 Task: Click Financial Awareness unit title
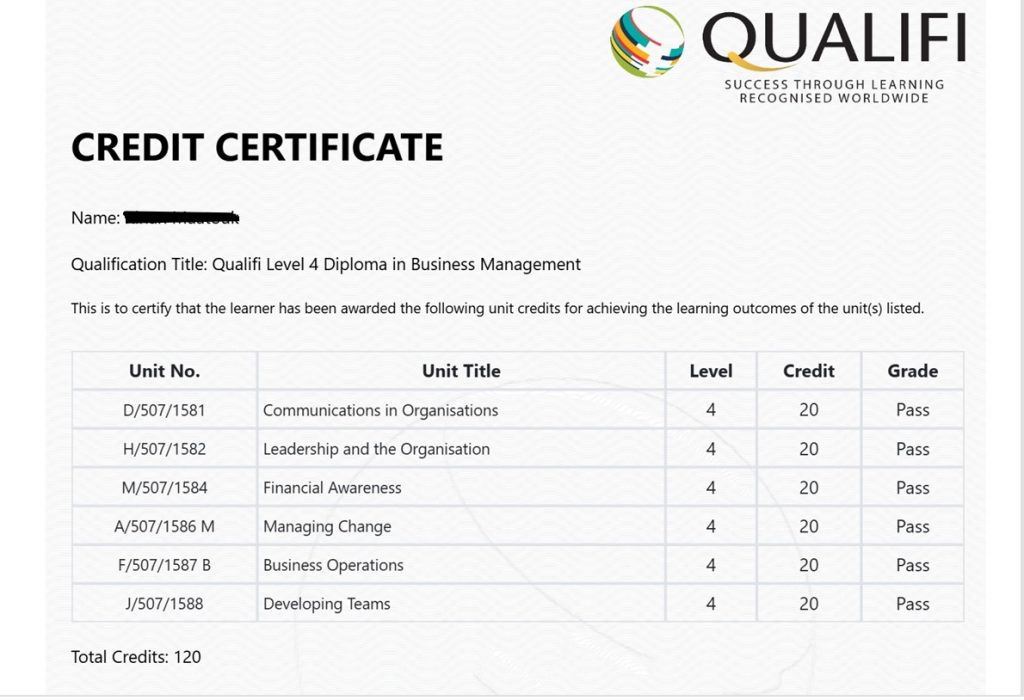point(332,488)
